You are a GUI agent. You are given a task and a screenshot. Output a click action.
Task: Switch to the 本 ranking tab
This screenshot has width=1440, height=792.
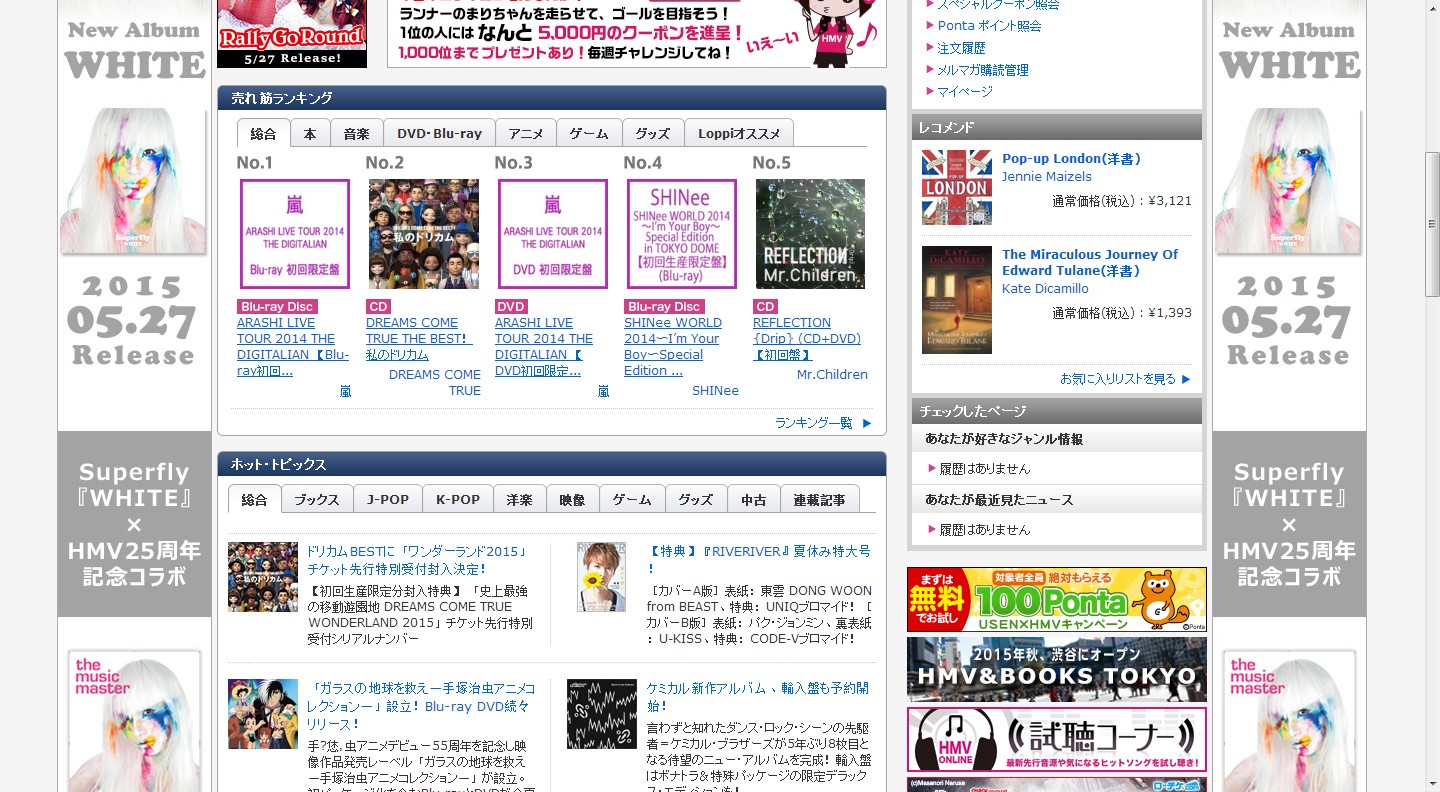(x=310, y=133)
